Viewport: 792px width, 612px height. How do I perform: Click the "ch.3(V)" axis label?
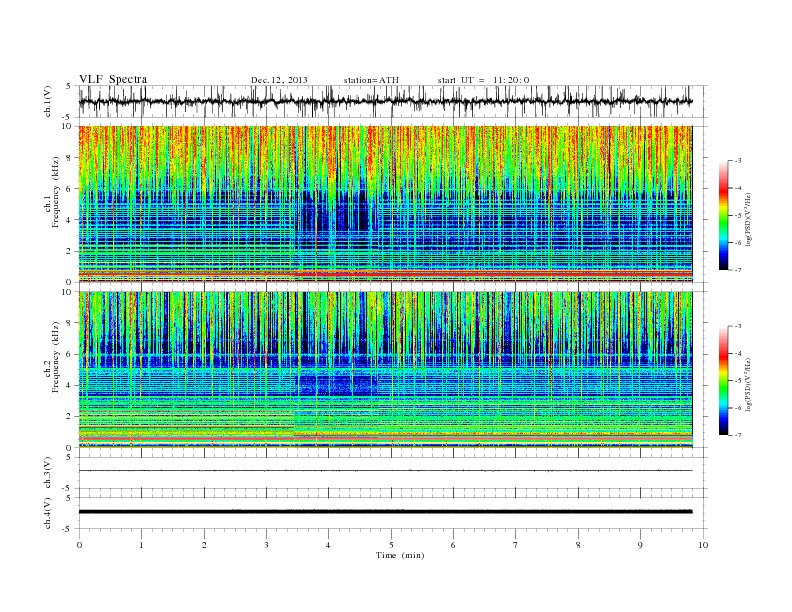click(47, 473)
